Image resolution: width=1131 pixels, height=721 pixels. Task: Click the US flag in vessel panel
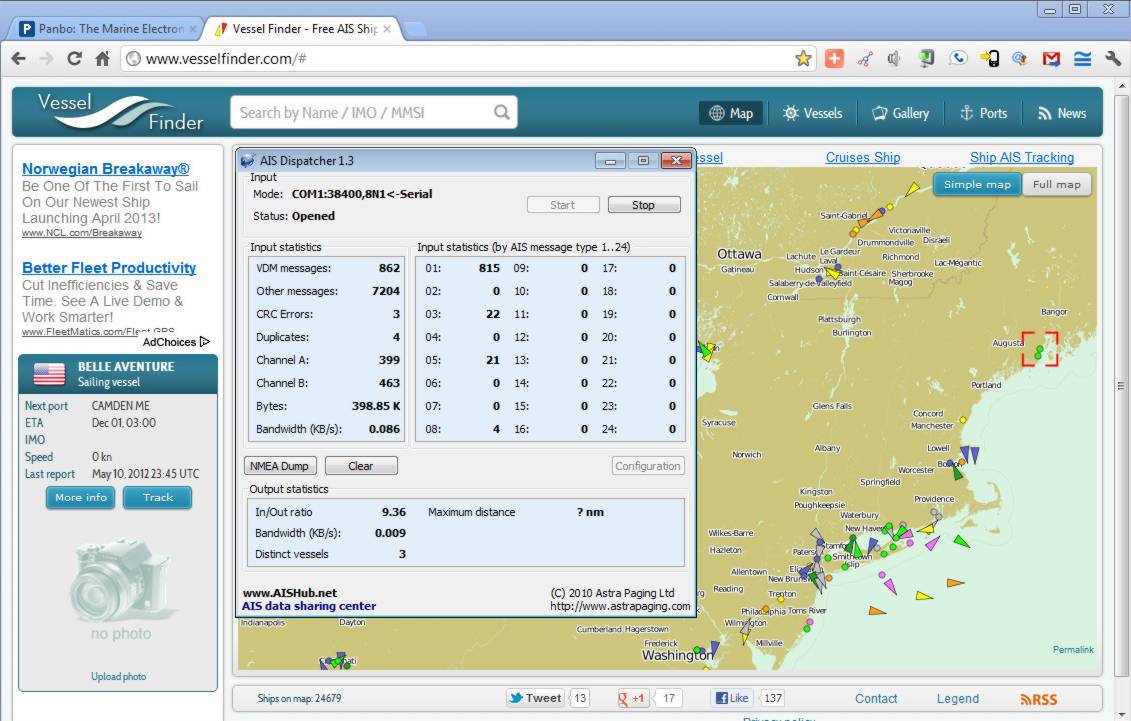click(x=49, y=373)
